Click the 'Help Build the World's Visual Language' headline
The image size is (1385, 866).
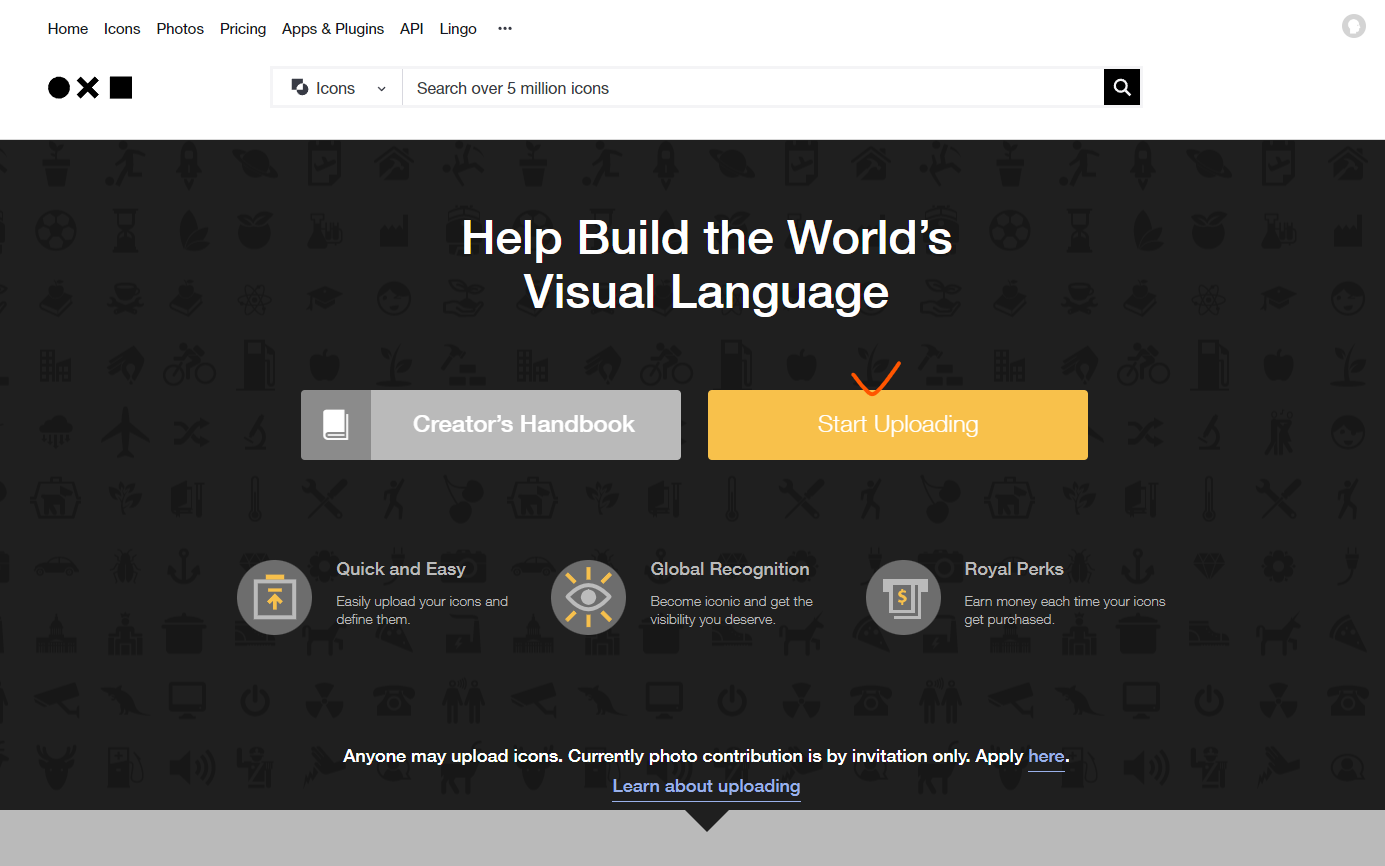tap(707, 265)
